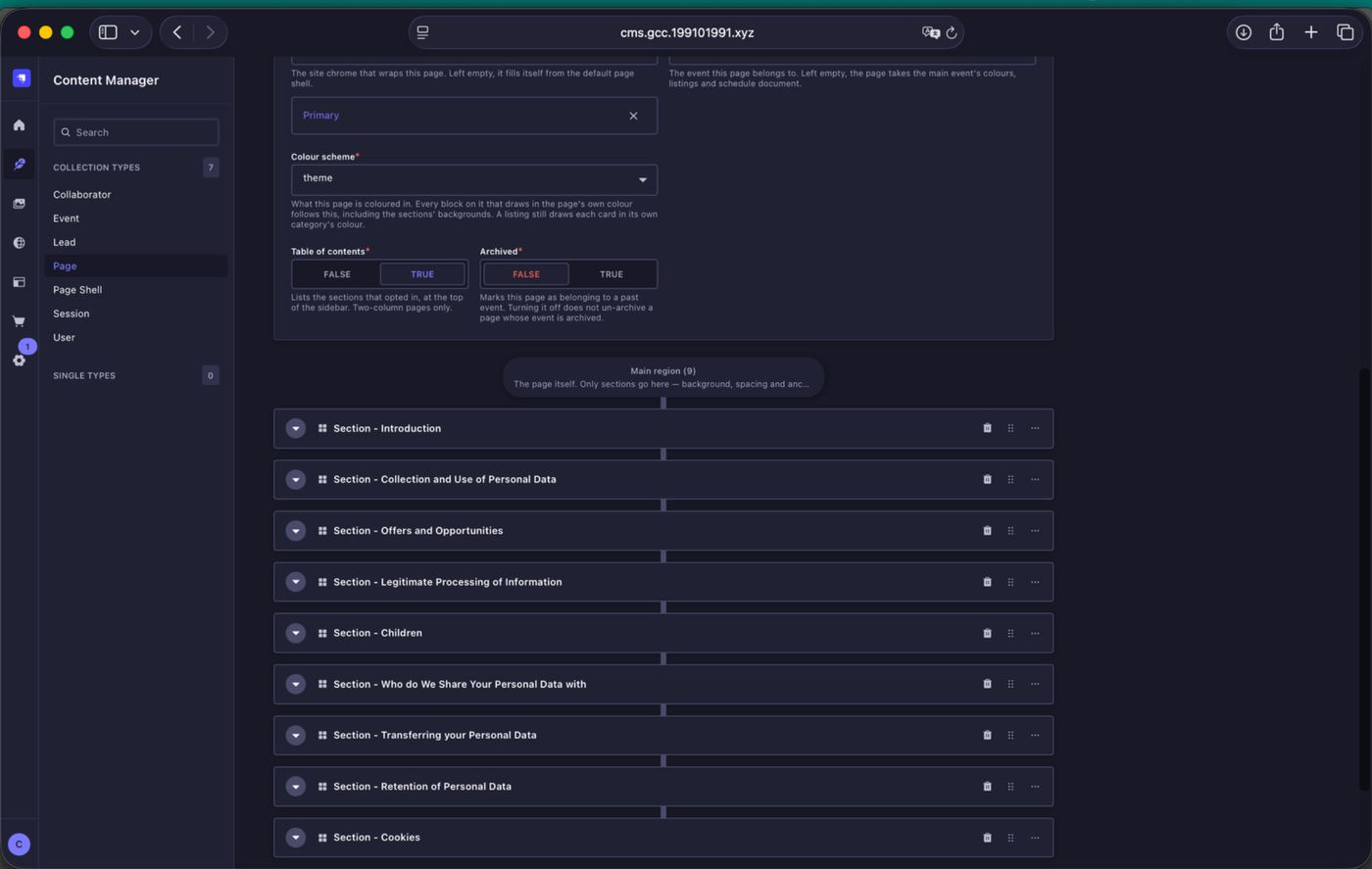Click the Strapi logo at top left
The image size is (1372, 869).
(x=21, y=78)
